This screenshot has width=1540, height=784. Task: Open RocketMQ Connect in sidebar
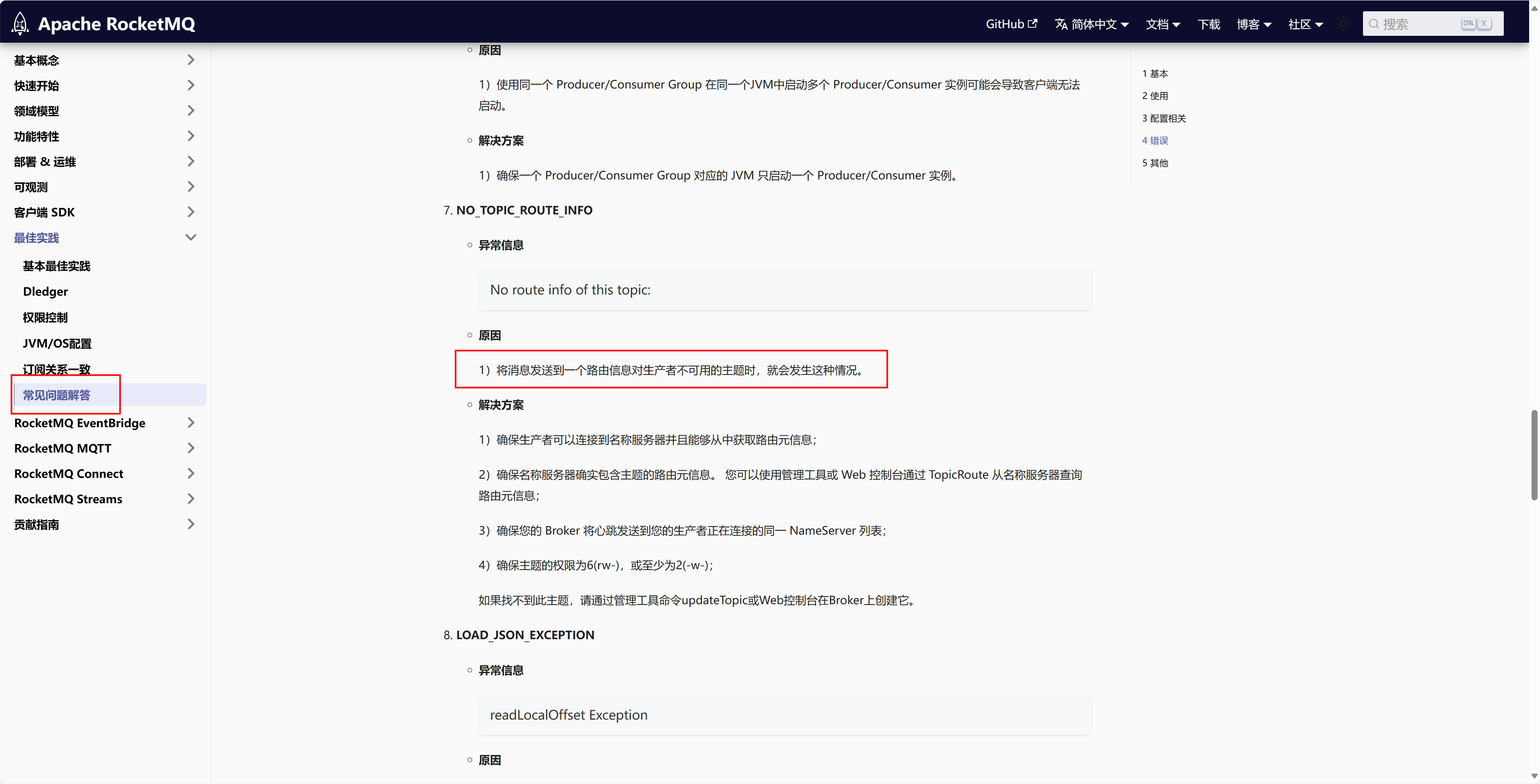[x=69, y=474]
